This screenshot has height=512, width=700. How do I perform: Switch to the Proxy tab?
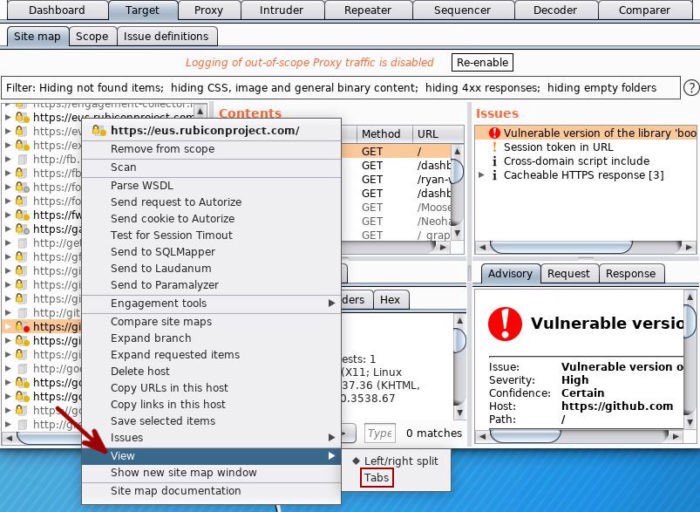pyautogui.click(x=208, y=10)
